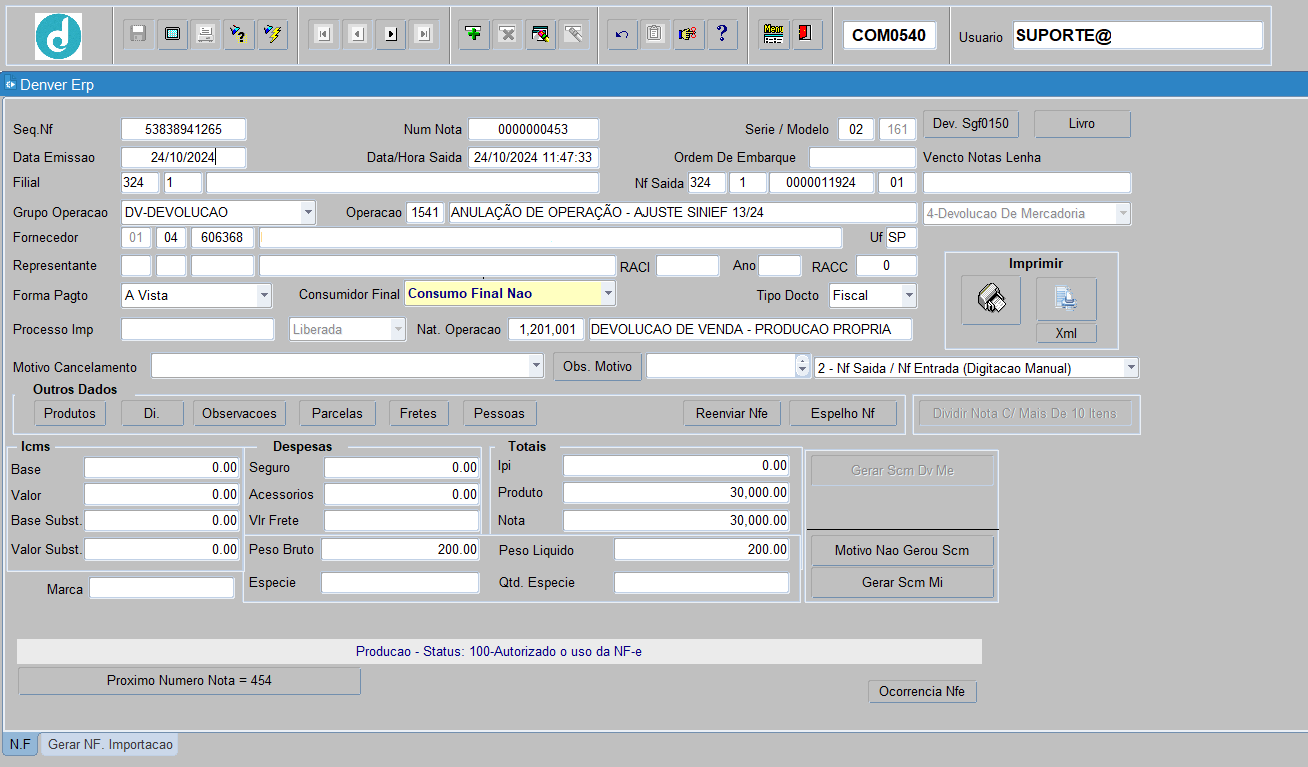
Task: Click the printer icon in Imprimir panel
Action: click(x=991, y=300)
